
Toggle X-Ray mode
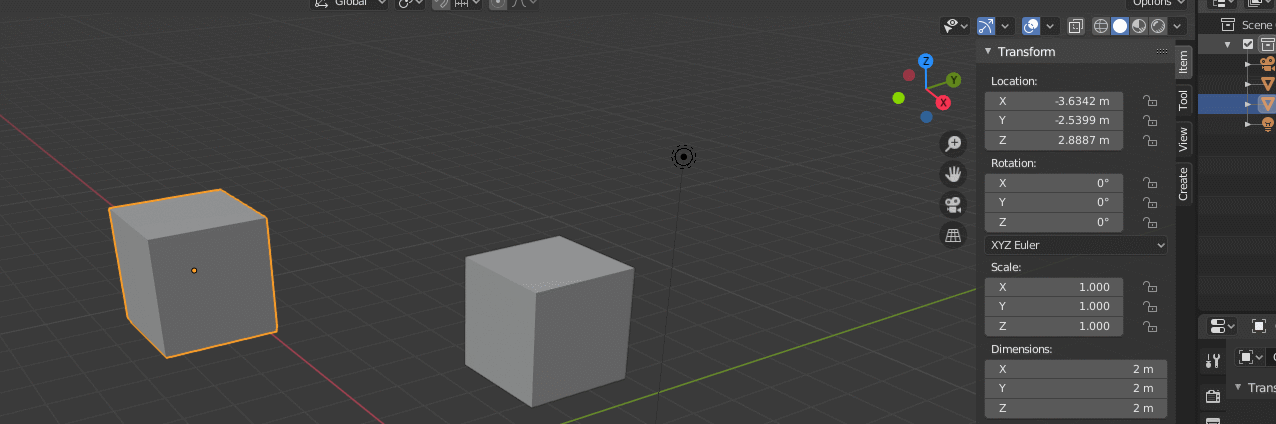click(x=1076, y=26)
